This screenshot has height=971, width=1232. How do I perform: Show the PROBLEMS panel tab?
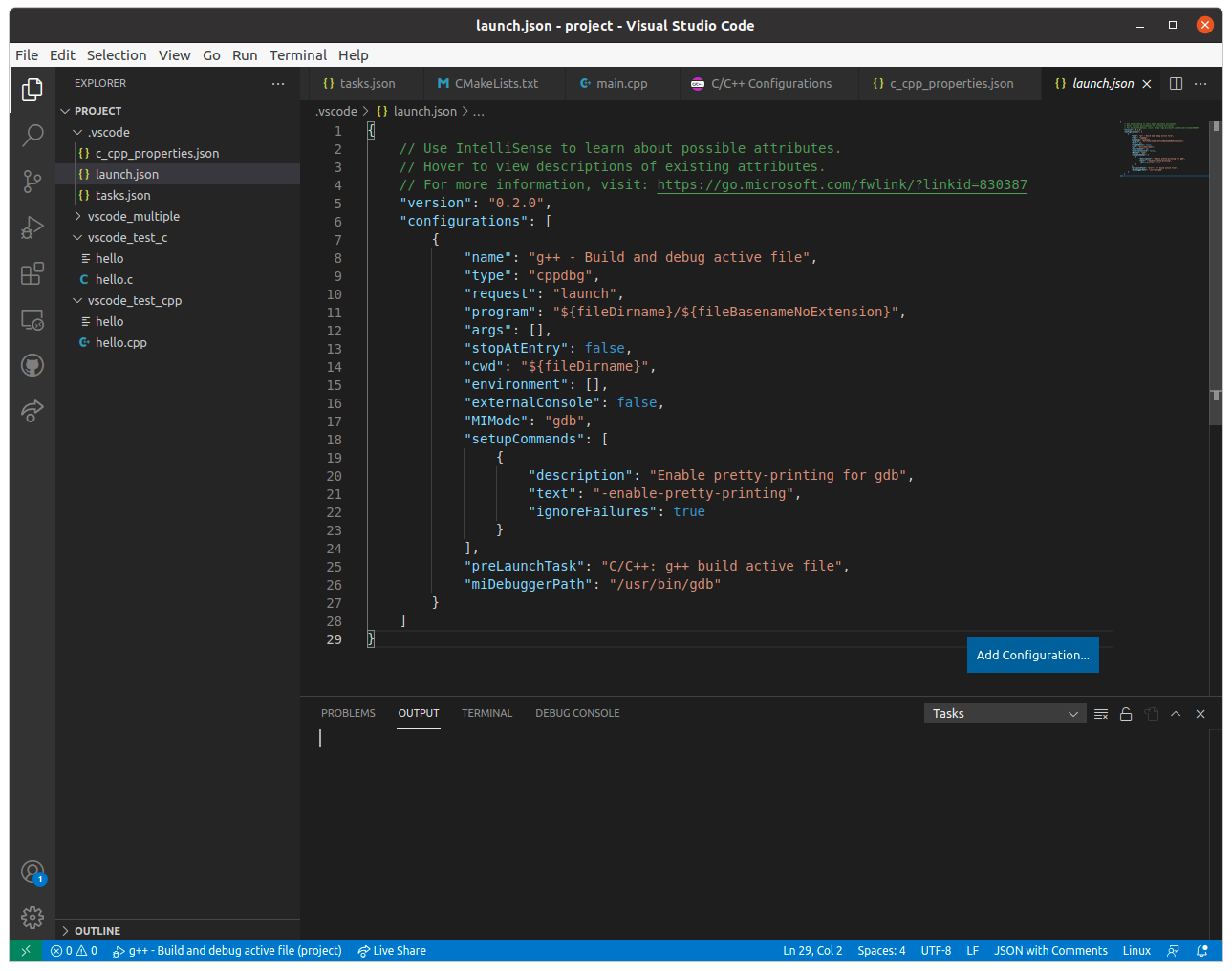tap(348, 714)
